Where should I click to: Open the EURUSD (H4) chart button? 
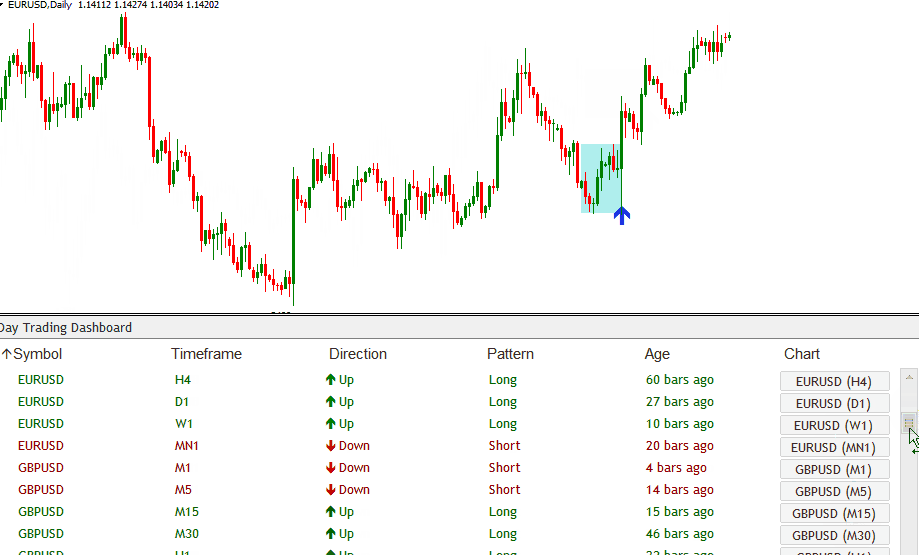[834, 381]
